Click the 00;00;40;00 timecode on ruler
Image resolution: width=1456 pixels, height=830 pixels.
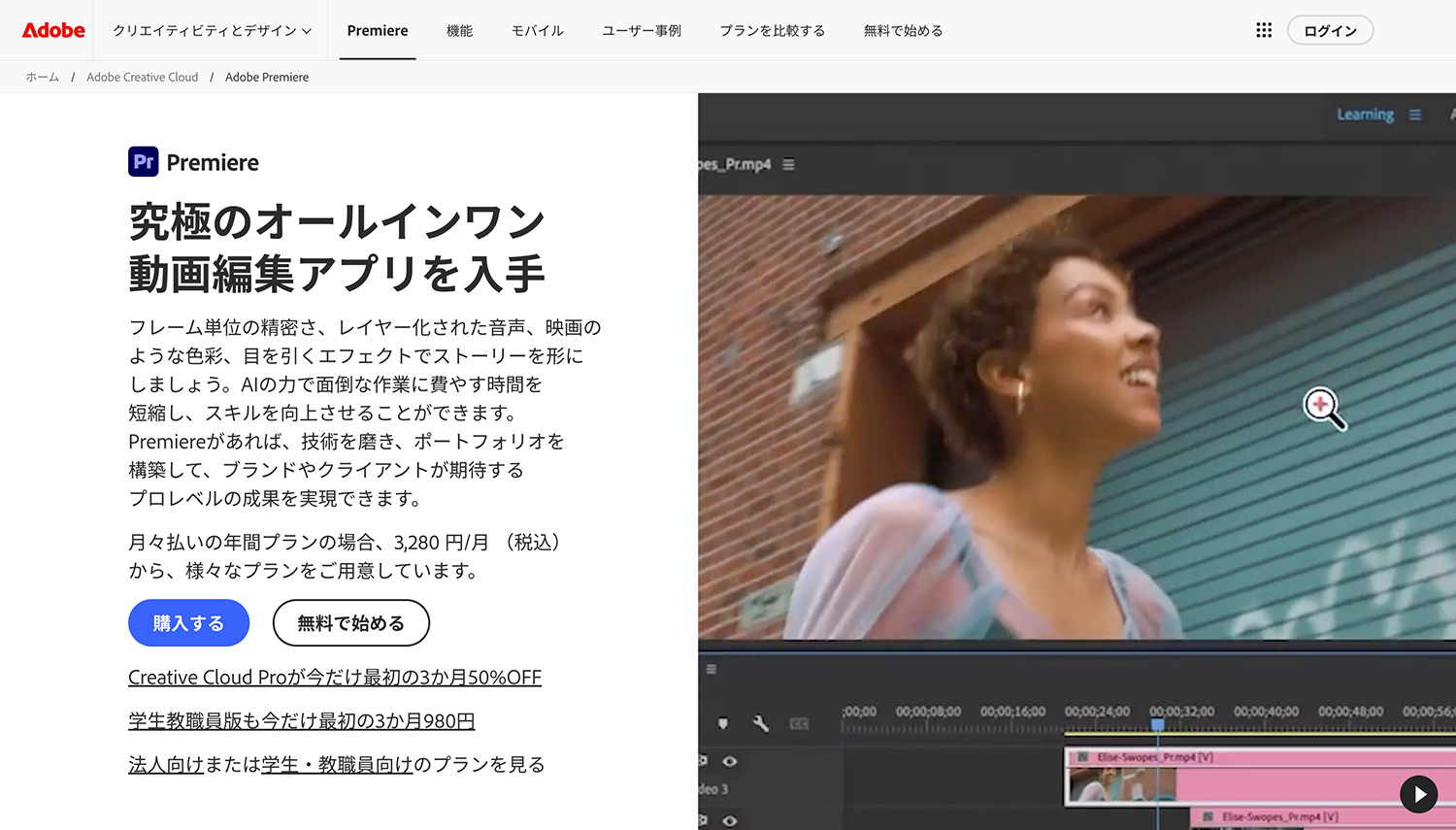point(1266,712)
